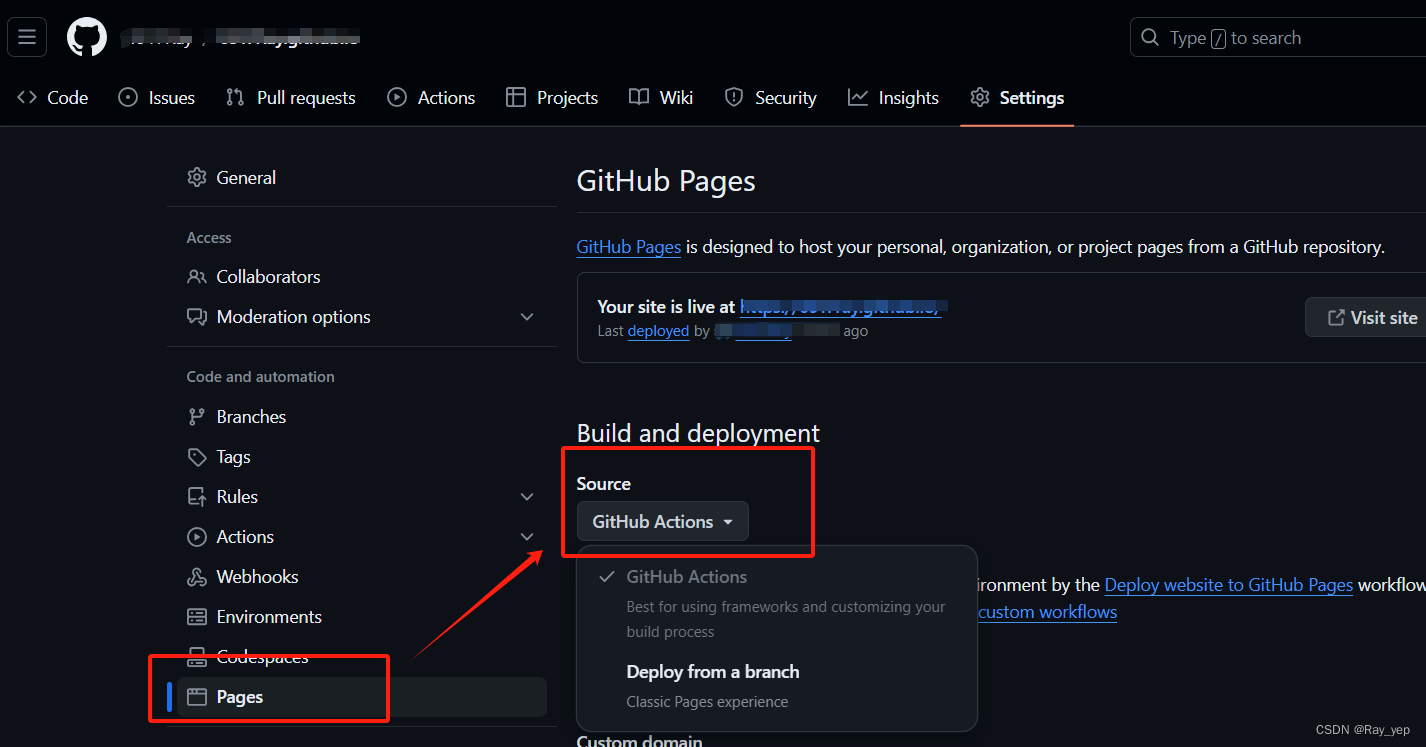Open Collaborators settings page
This screenshot has height=747, width=1426.
click(x=362, y=276)
